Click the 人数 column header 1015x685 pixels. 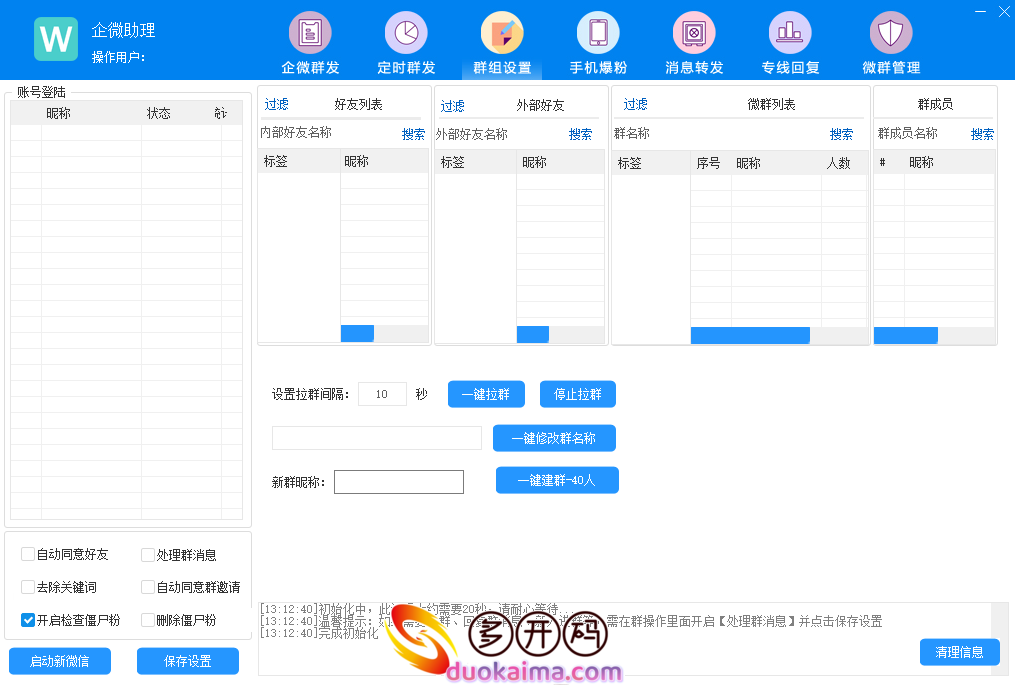tap(838, 163)
